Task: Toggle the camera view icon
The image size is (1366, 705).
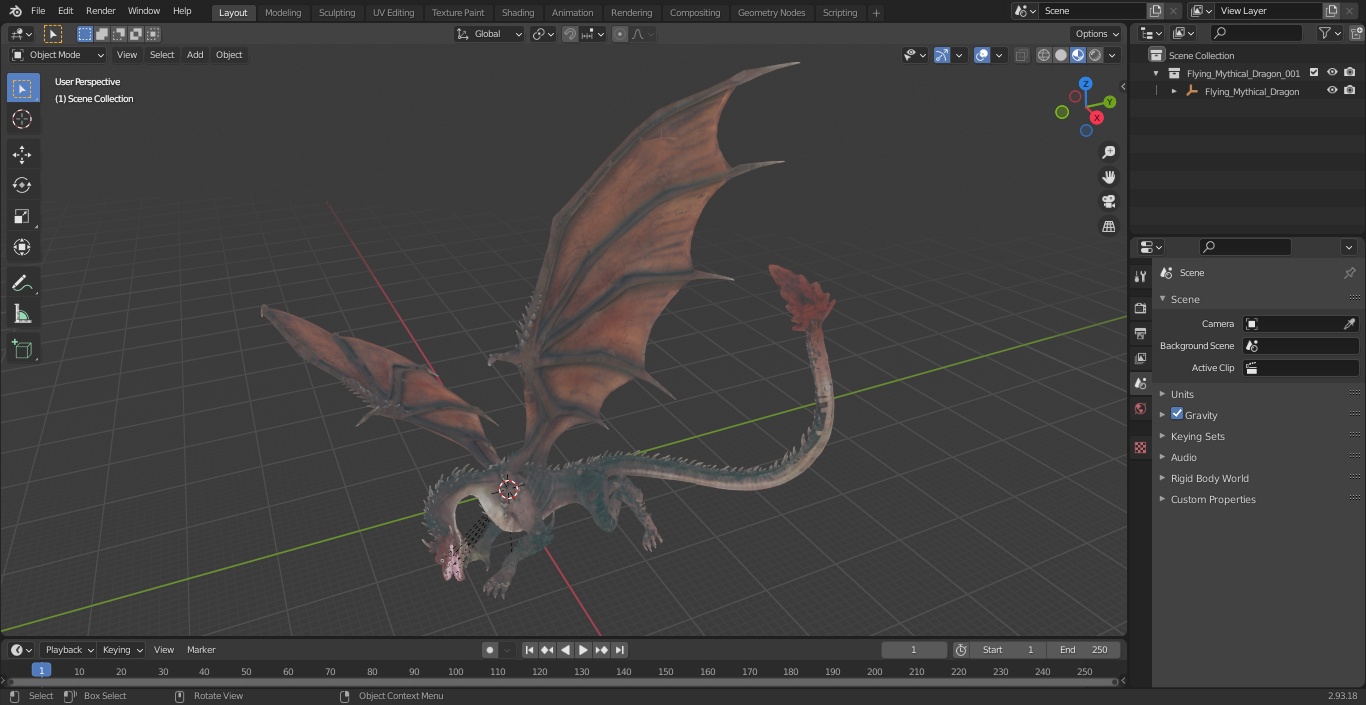Action: tap(1108, 202)
